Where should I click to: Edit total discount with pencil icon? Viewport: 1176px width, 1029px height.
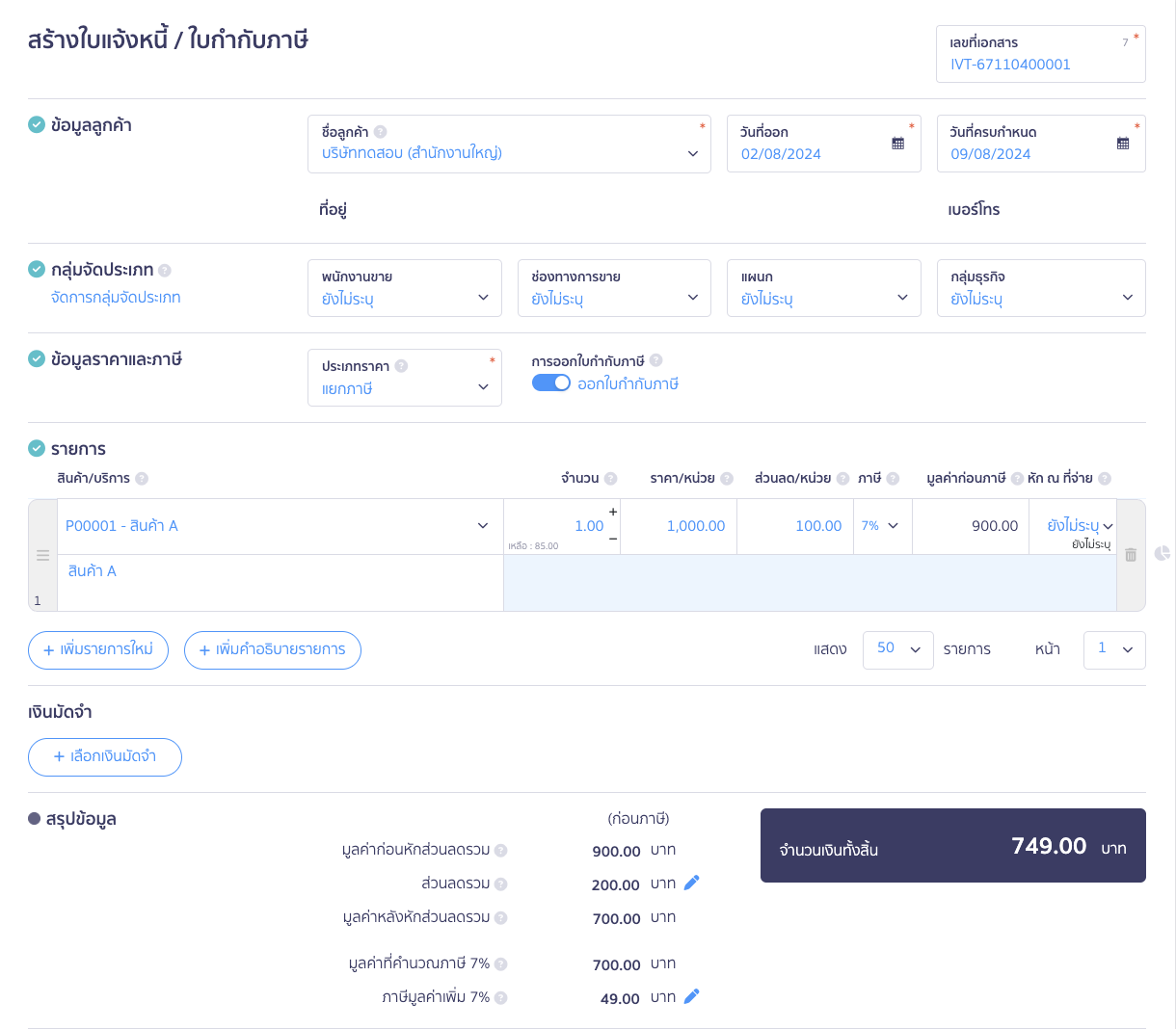pyautogui.click(x=691, y=883)
